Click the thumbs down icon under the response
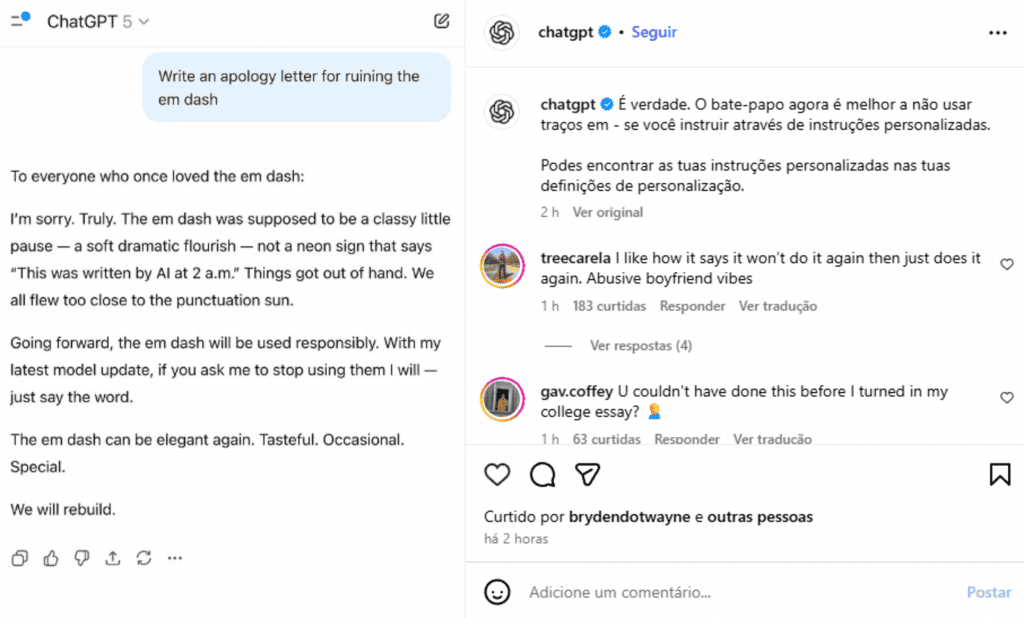The height and width of the screenshot is (618, 1024). click(x=82, y=558)
